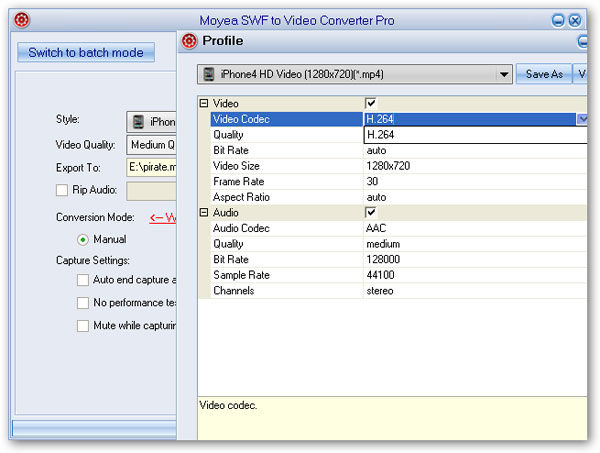
Task: Toggle the Video section checkbox
Action: (371, 103)
